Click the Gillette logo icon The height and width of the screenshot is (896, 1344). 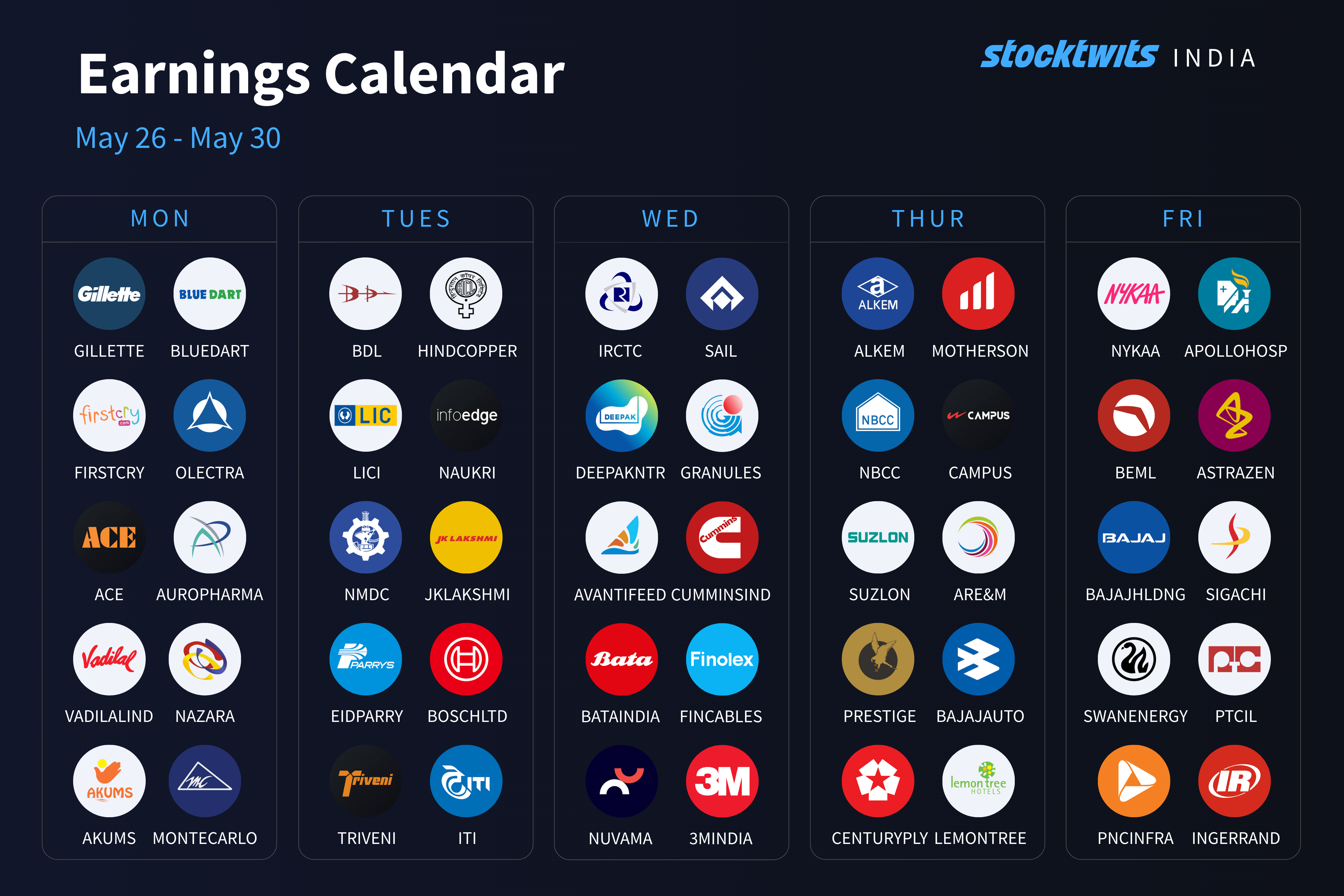(x=109, y=294)
